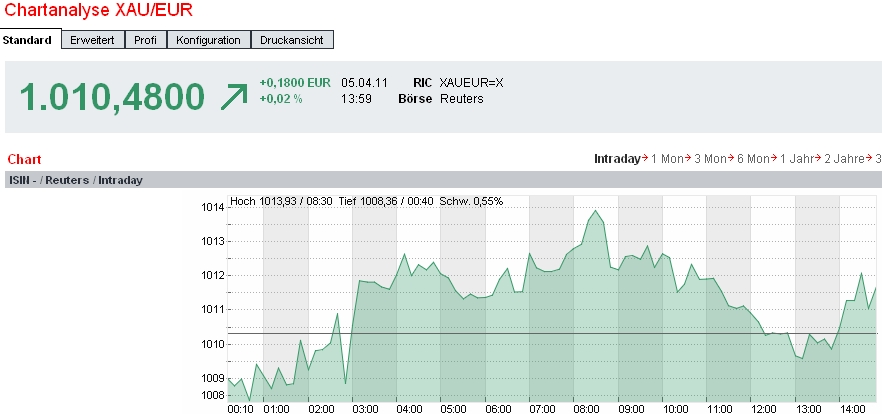Viewport: 882px width, 414px height.
Task: Click the Chartanalyse XAU/EUR page title
Action: 100,11
